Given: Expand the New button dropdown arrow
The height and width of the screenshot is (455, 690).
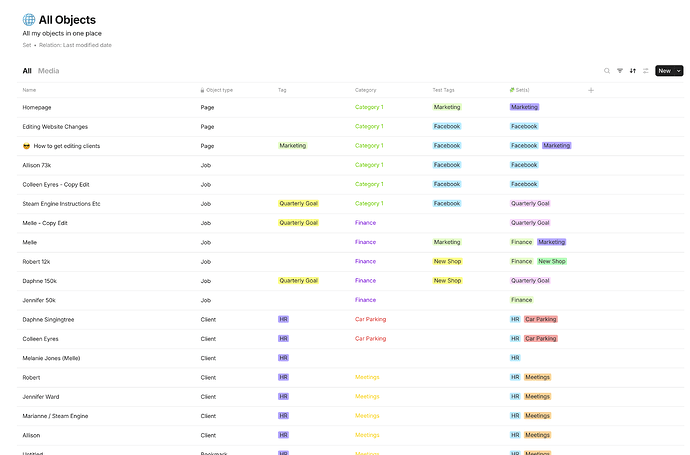Looking at the screenshot, I should pos(679,71).
